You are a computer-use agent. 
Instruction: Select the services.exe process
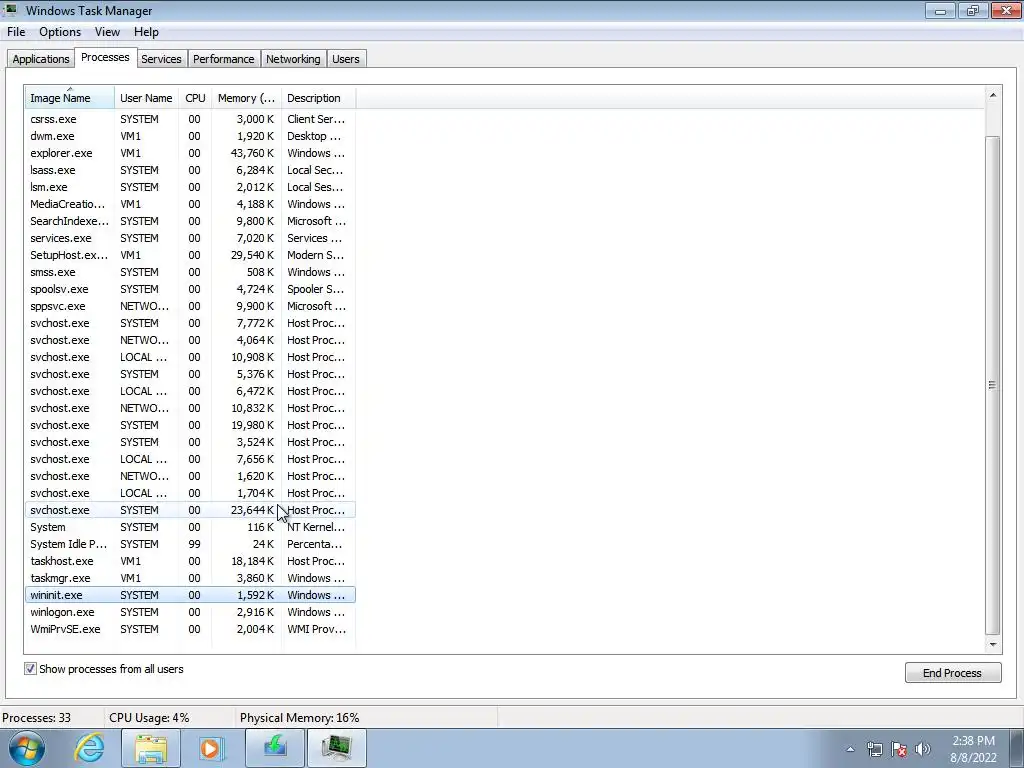190,238
